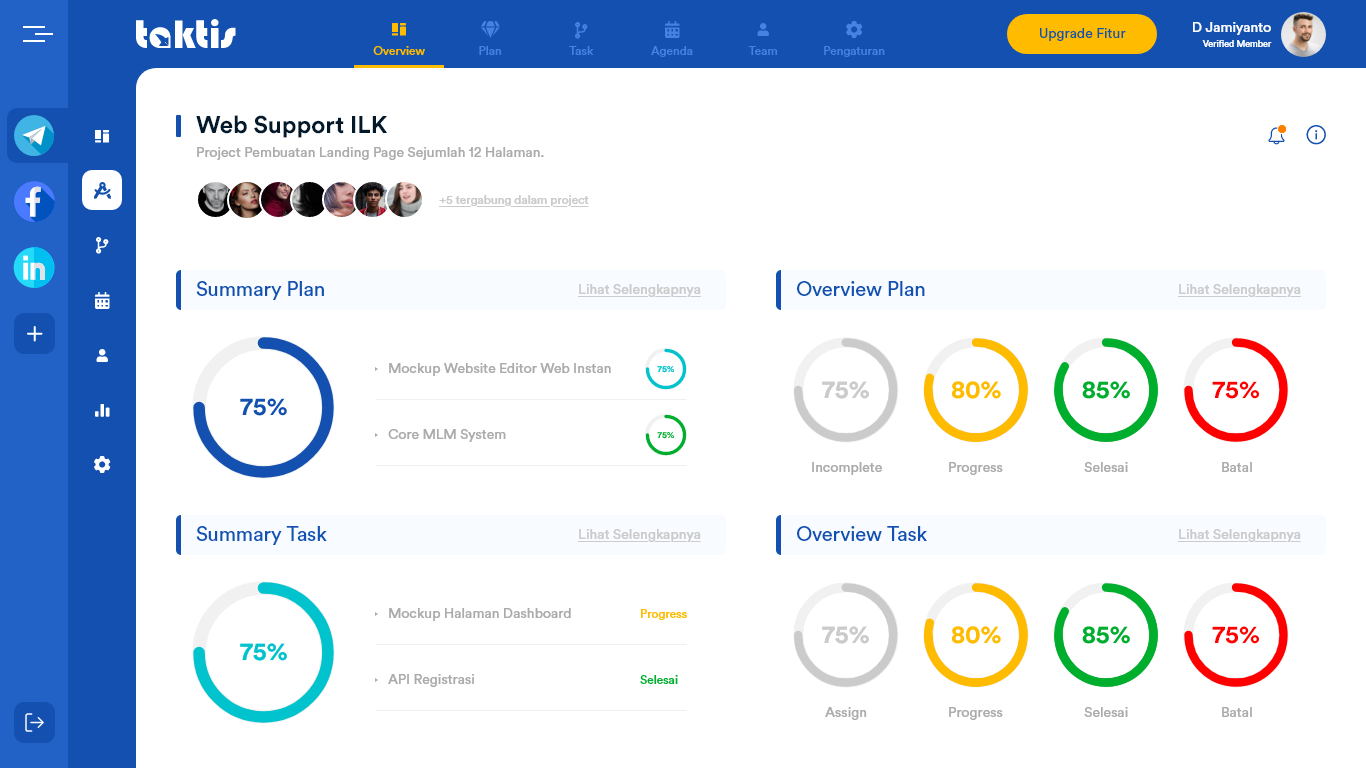The height and width of the screenshot is (768, 1366).
Task: Click the Overview Task Progress 80% ring
Action: point(976,635)
